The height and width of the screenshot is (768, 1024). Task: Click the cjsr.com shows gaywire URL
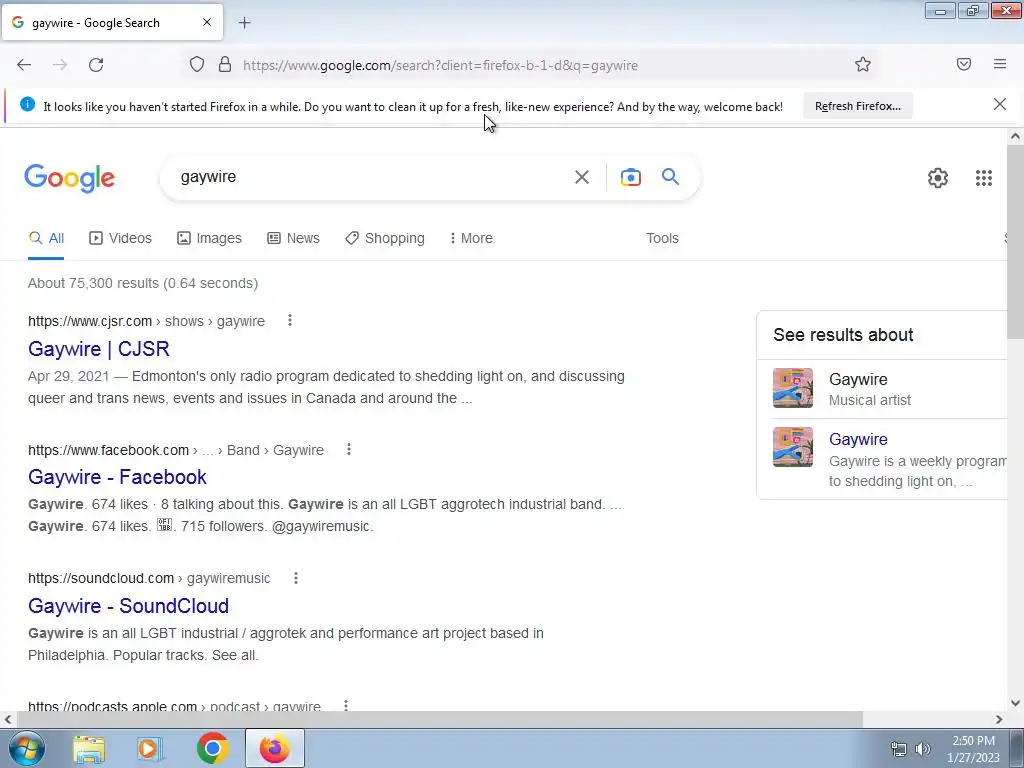click(146, 321)
